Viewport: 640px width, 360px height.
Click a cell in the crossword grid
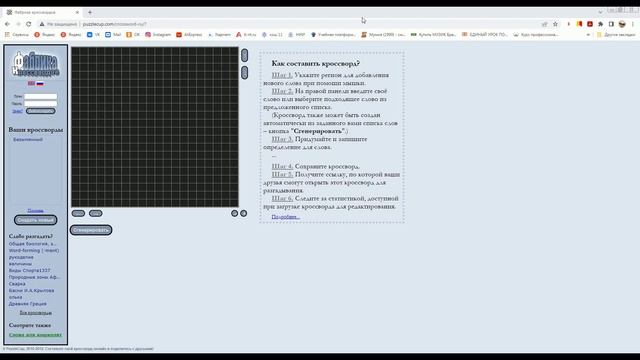[155, 127]
